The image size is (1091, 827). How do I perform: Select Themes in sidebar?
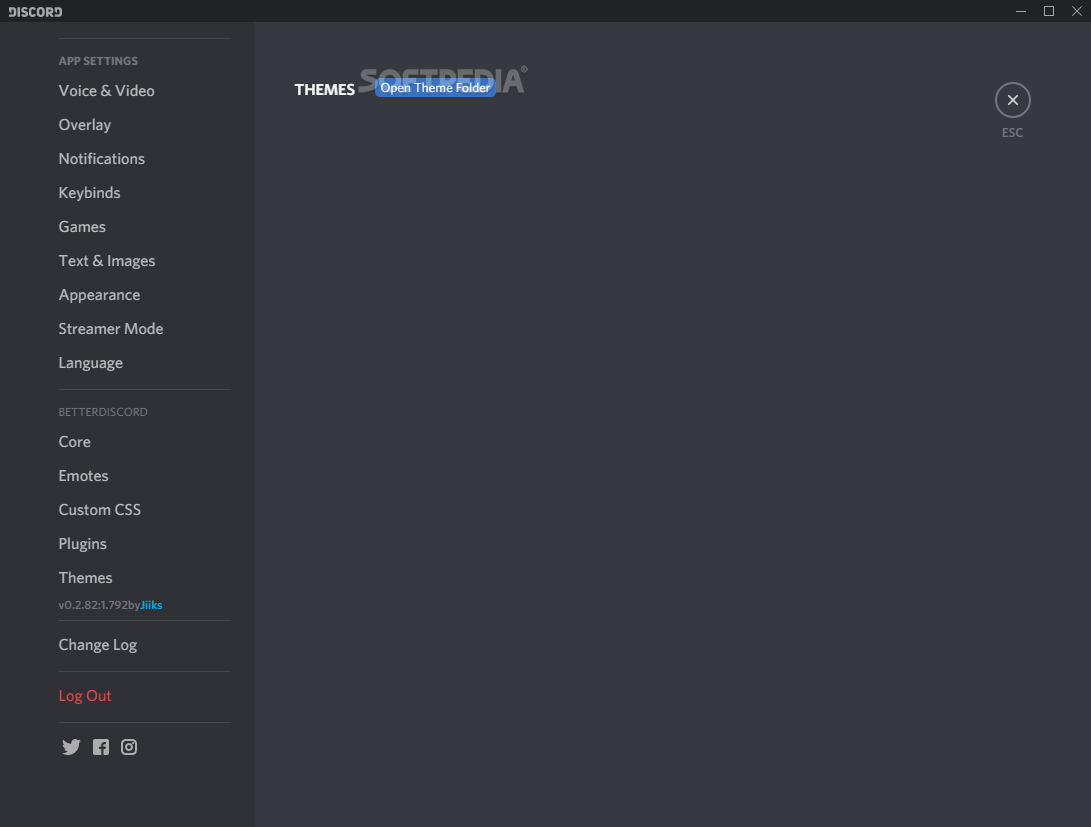click(86, 578)
